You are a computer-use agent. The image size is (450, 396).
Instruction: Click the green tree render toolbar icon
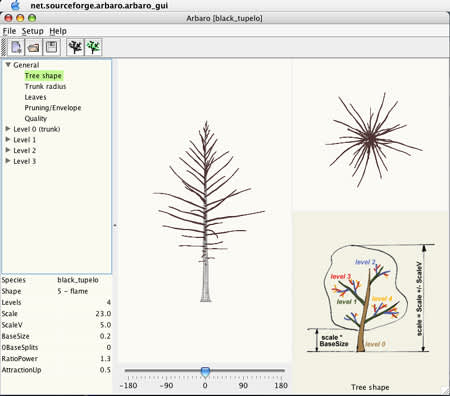click(x=93, y=47)
